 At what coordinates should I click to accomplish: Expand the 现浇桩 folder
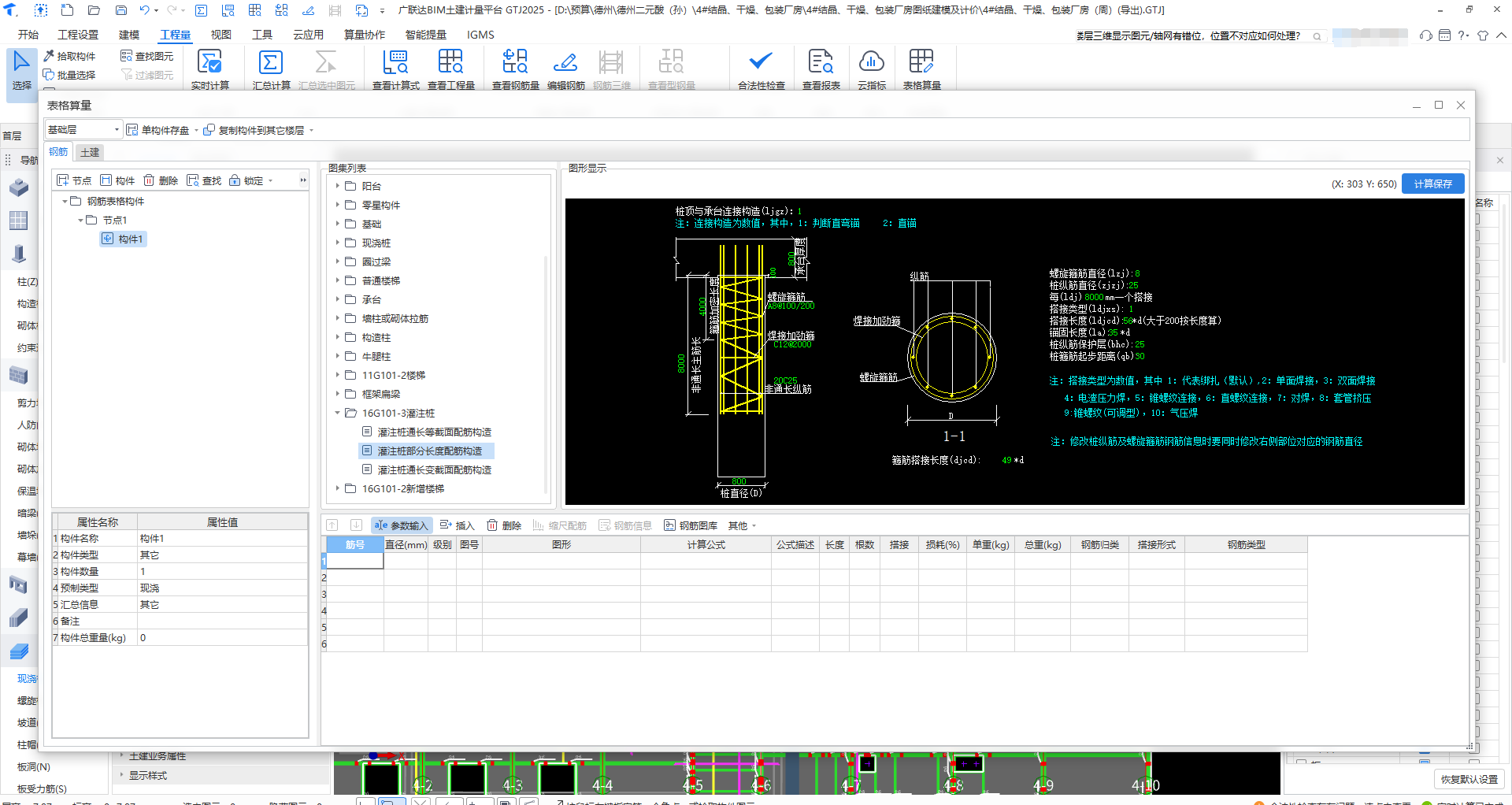point(338,243)
